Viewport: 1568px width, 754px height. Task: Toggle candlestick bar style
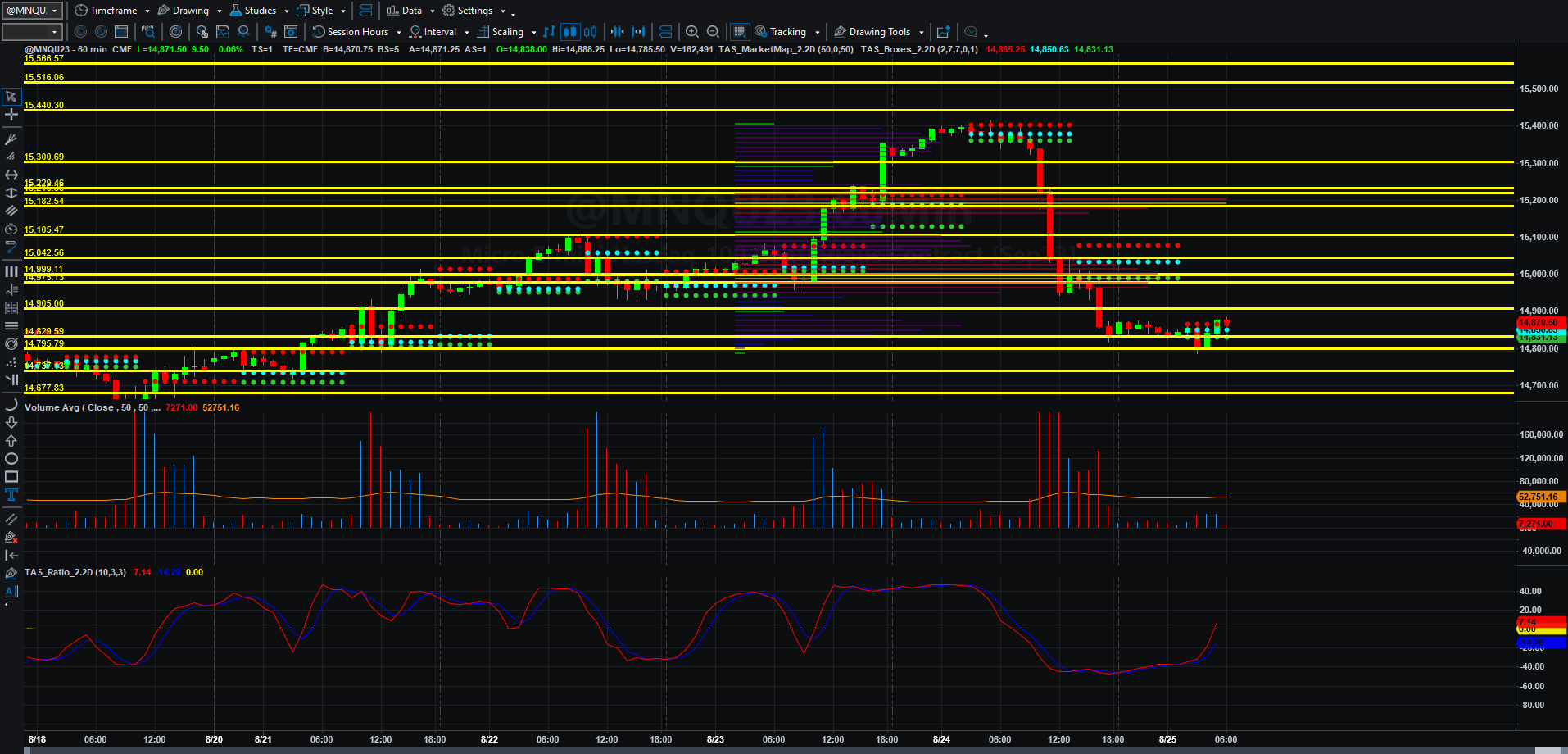point(569,31)
